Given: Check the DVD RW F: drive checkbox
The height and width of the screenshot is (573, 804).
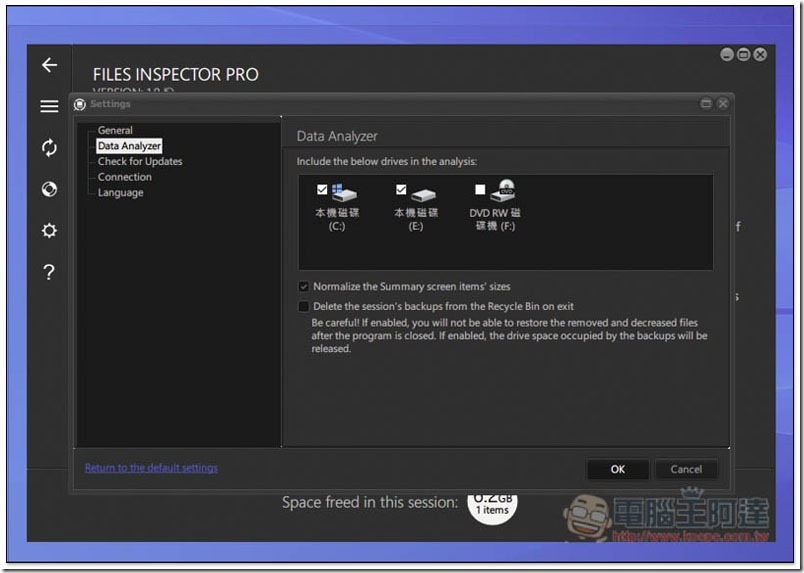Looking at the screenshot, I should [x=480, y=190].
